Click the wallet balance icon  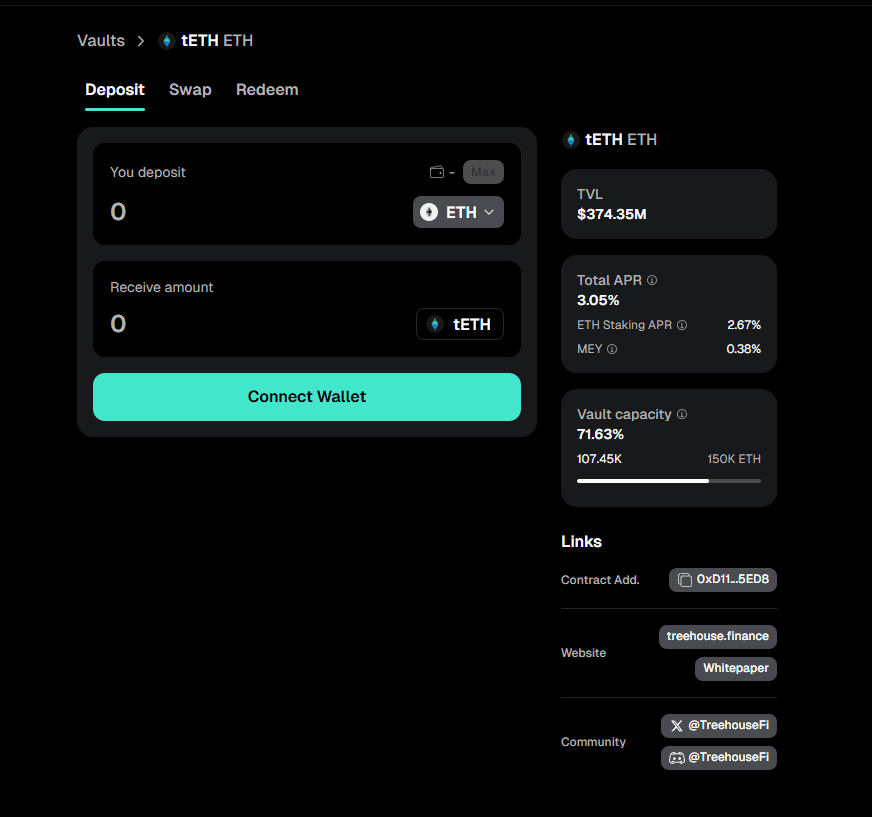coord(437,172)
